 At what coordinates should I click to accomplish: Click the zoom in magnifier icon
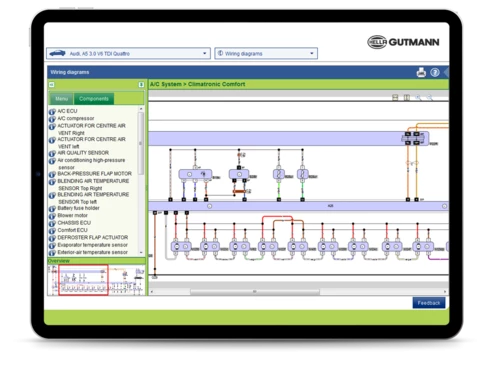(x=418, y=97)
